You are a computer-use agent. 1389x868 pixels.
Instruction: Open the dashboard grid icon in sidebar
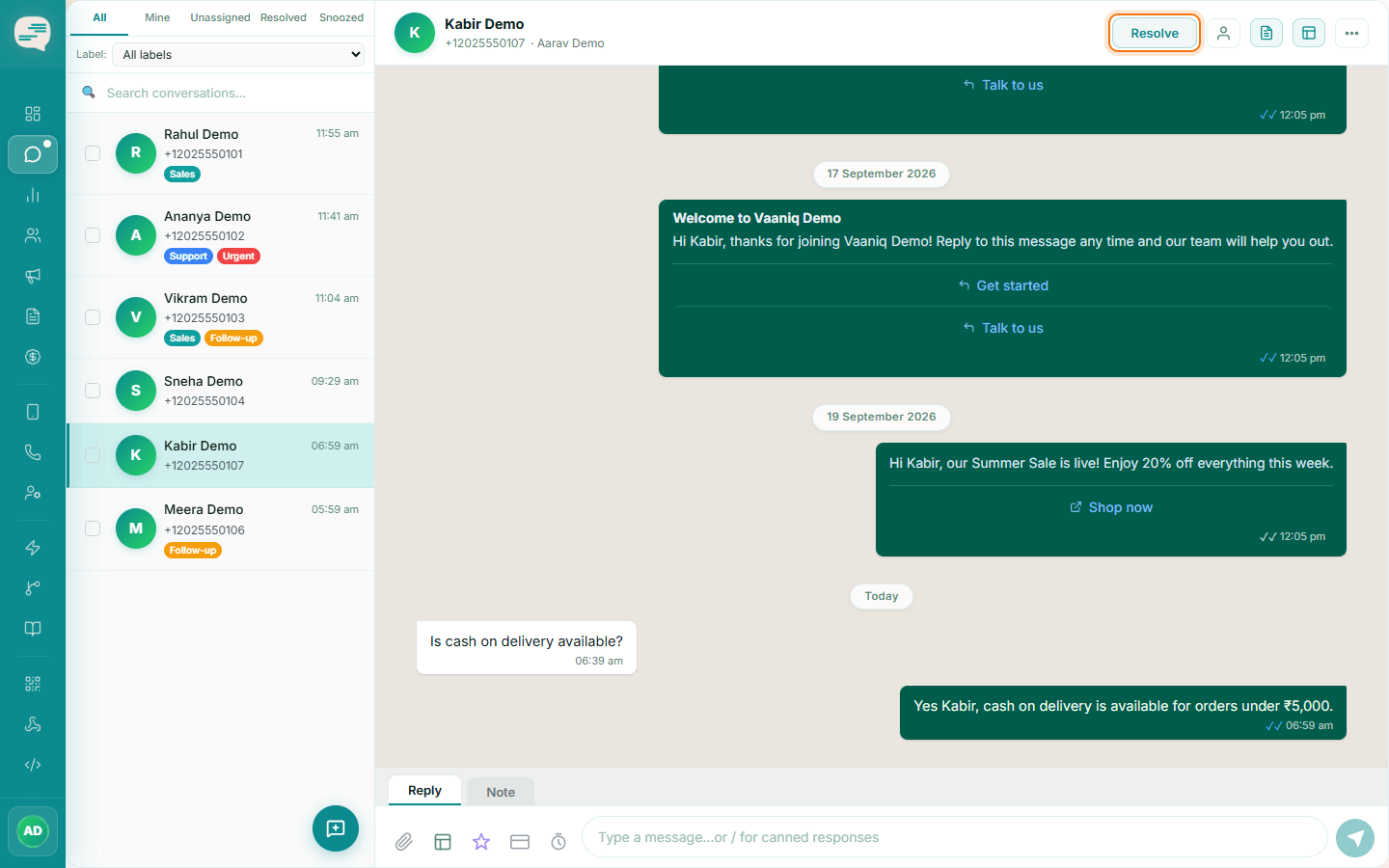[33, 114]
